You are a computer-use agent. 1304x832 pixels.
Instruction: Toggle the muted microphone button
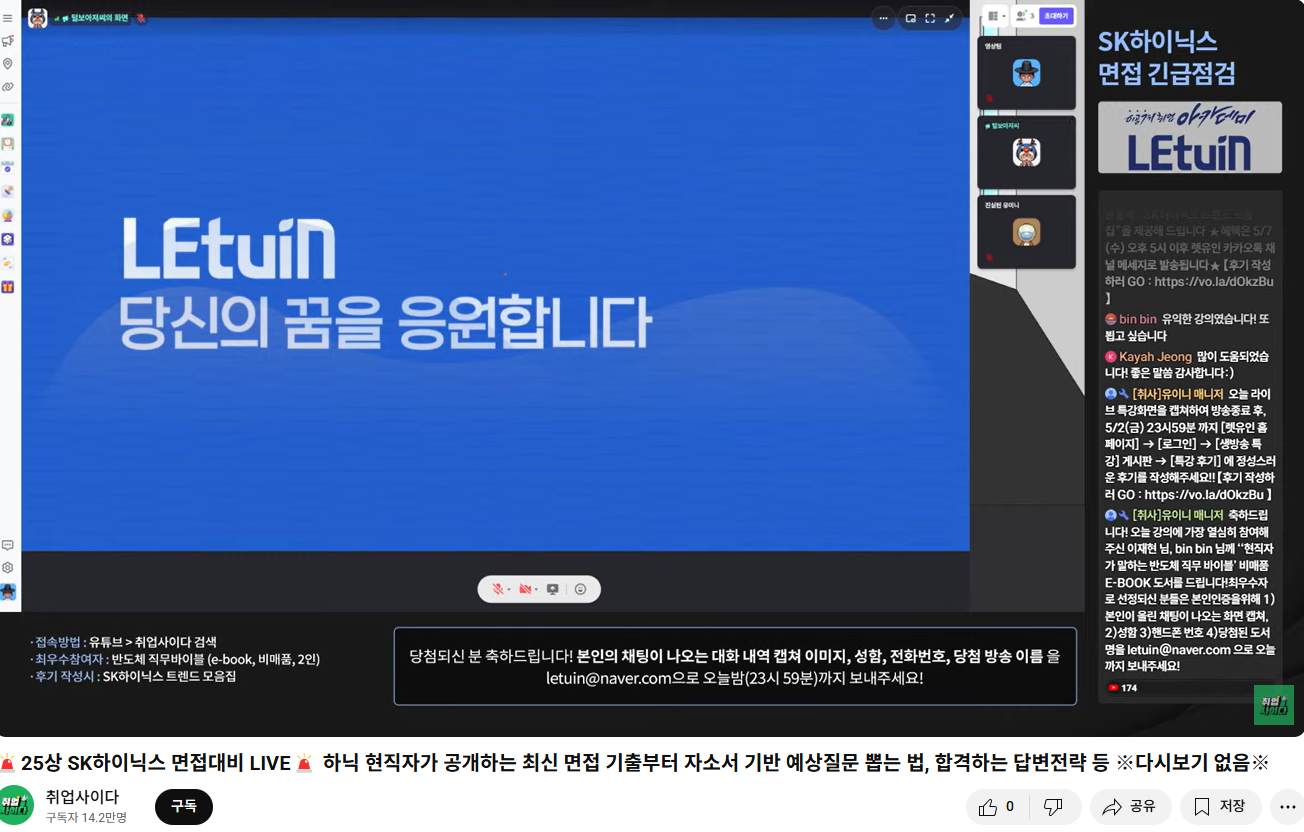tap(497, 589)
